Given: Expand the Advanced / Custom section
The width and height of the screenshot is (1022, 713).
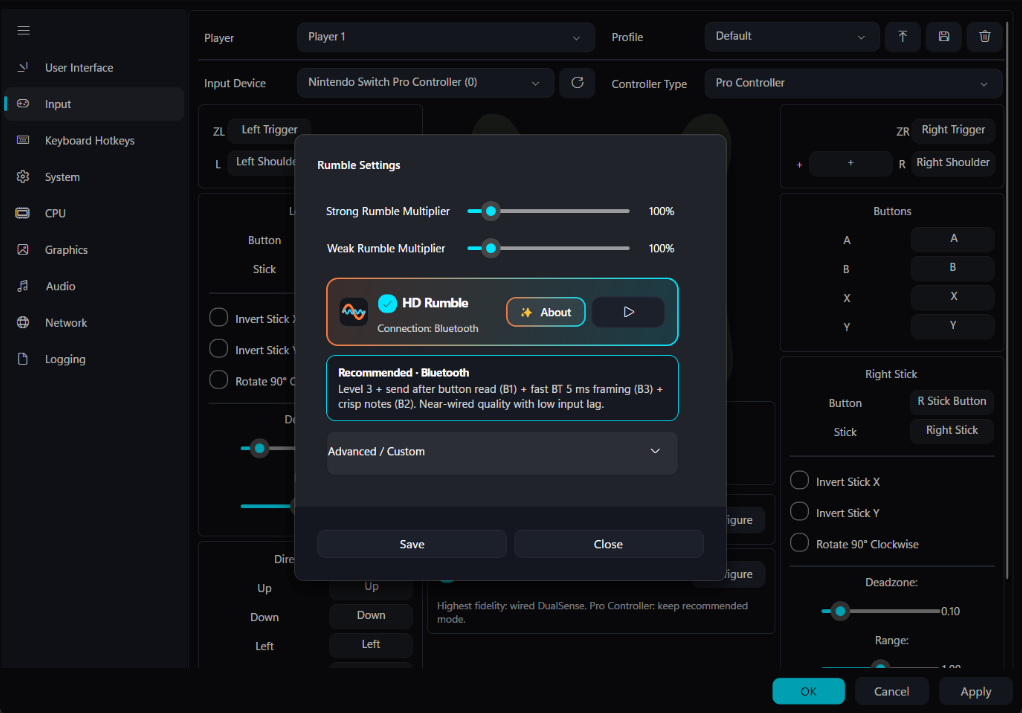Looking at the screenshot, I should 502,452.
